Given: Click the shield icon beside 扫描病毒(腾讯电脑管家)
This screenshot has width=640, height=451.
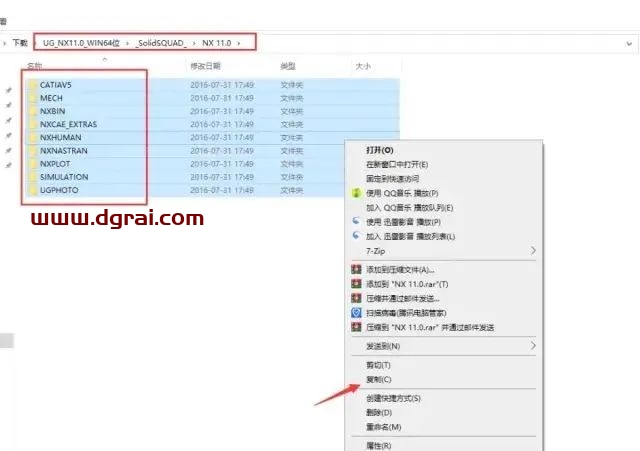Looking at the screenshot, I should tap(356, 313).
